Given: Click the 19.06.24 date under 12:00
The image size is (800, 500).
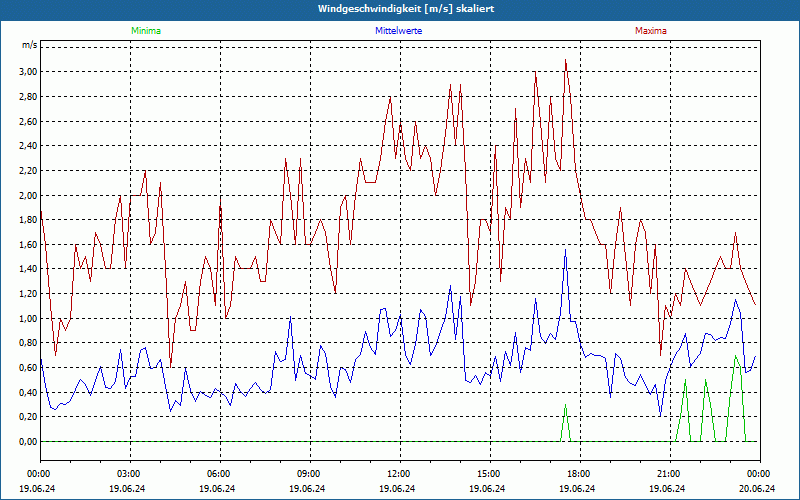Looking at the screenshot, I should [x=397, y=488].
